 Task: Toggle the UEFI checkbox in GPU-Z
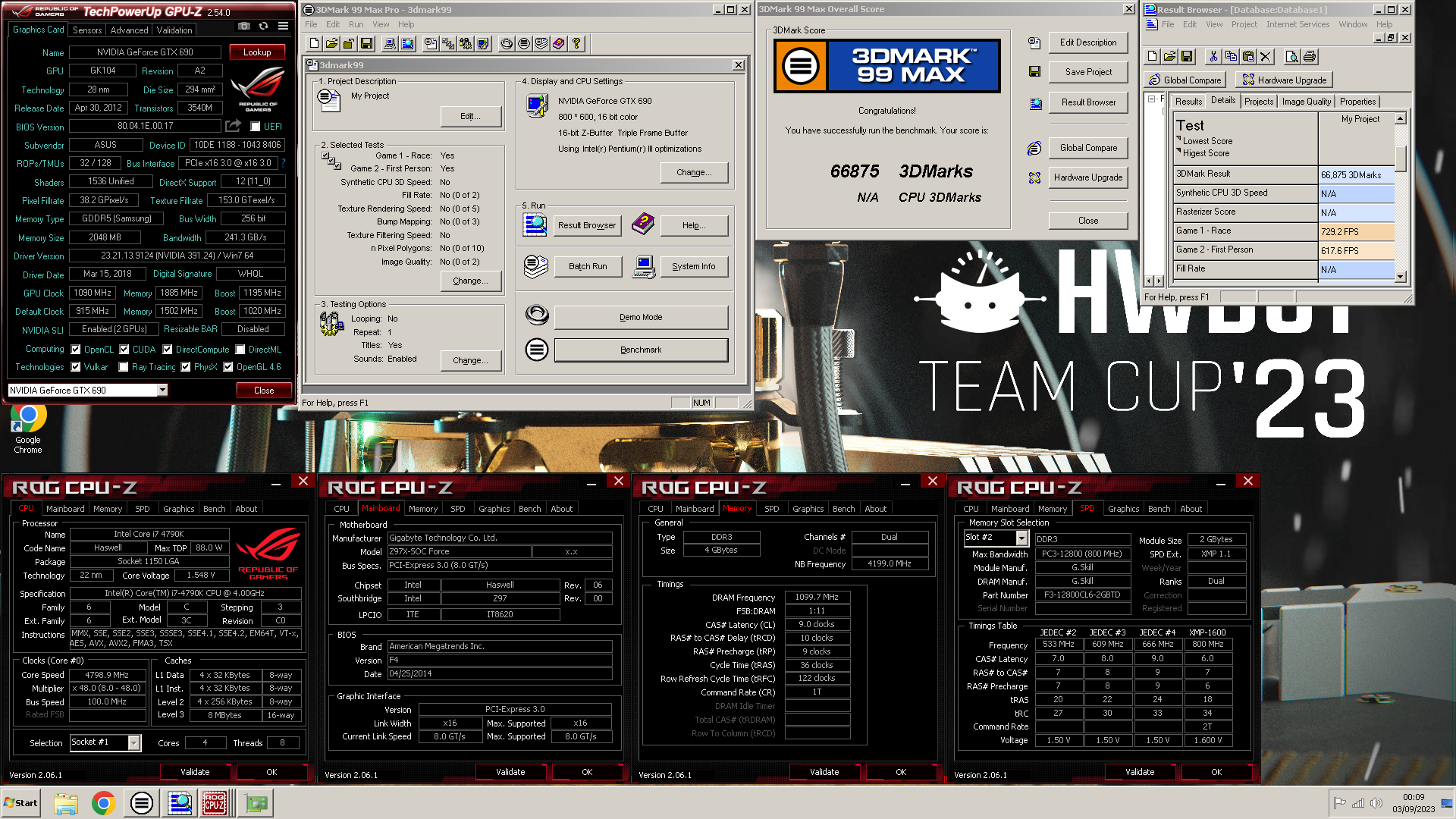coord(256,127)
